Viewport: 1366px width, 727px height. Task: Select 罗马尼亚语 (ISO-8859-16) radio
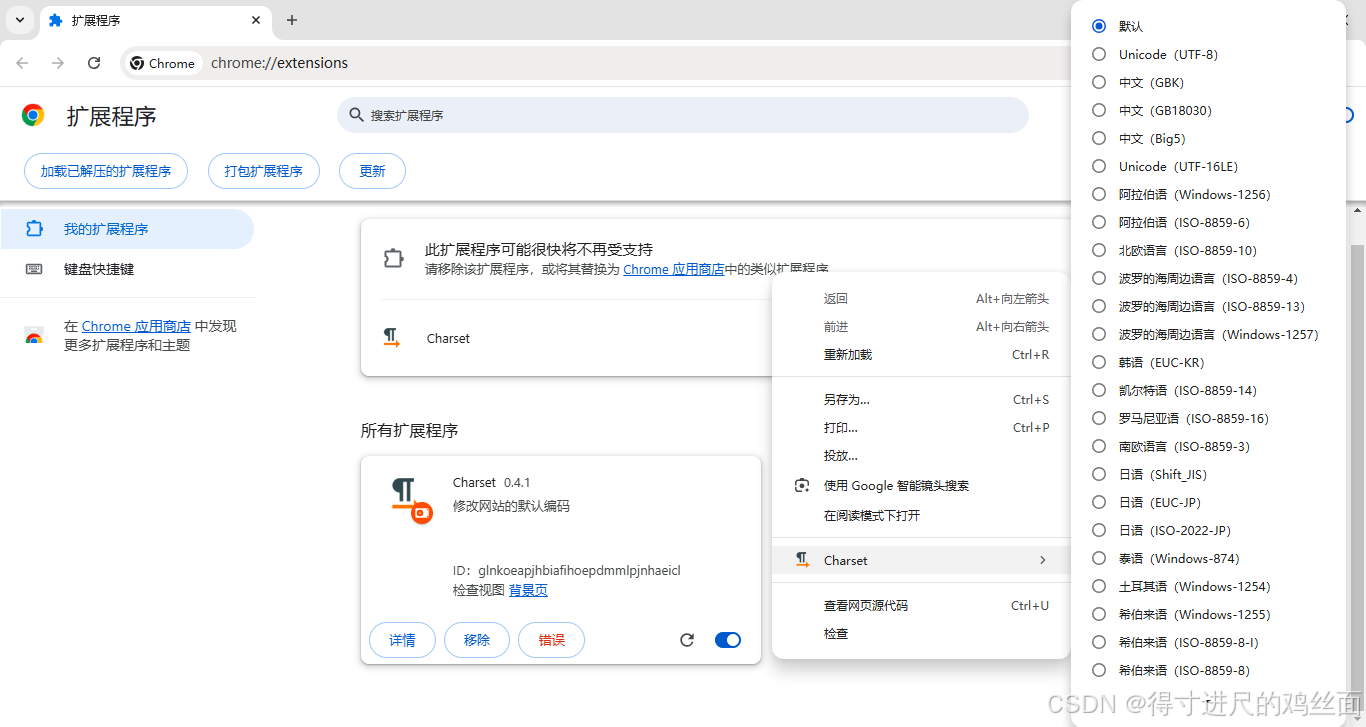[1099, 418]
